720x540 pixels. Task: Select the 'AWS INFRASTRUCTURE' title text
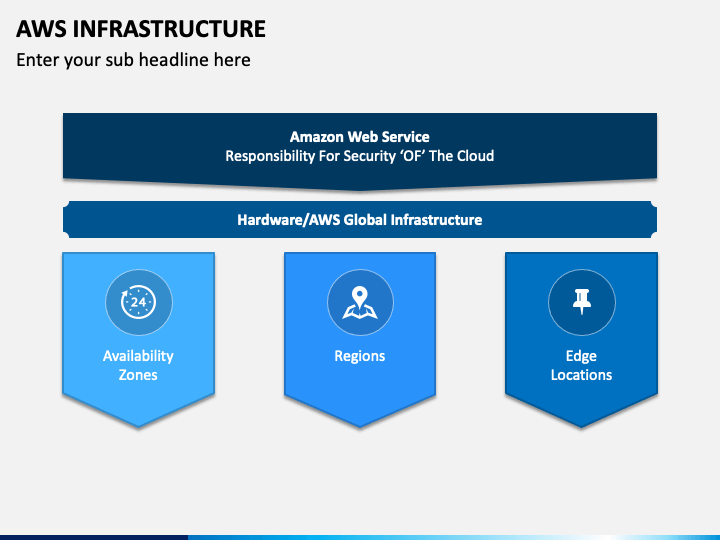point(141,28)
